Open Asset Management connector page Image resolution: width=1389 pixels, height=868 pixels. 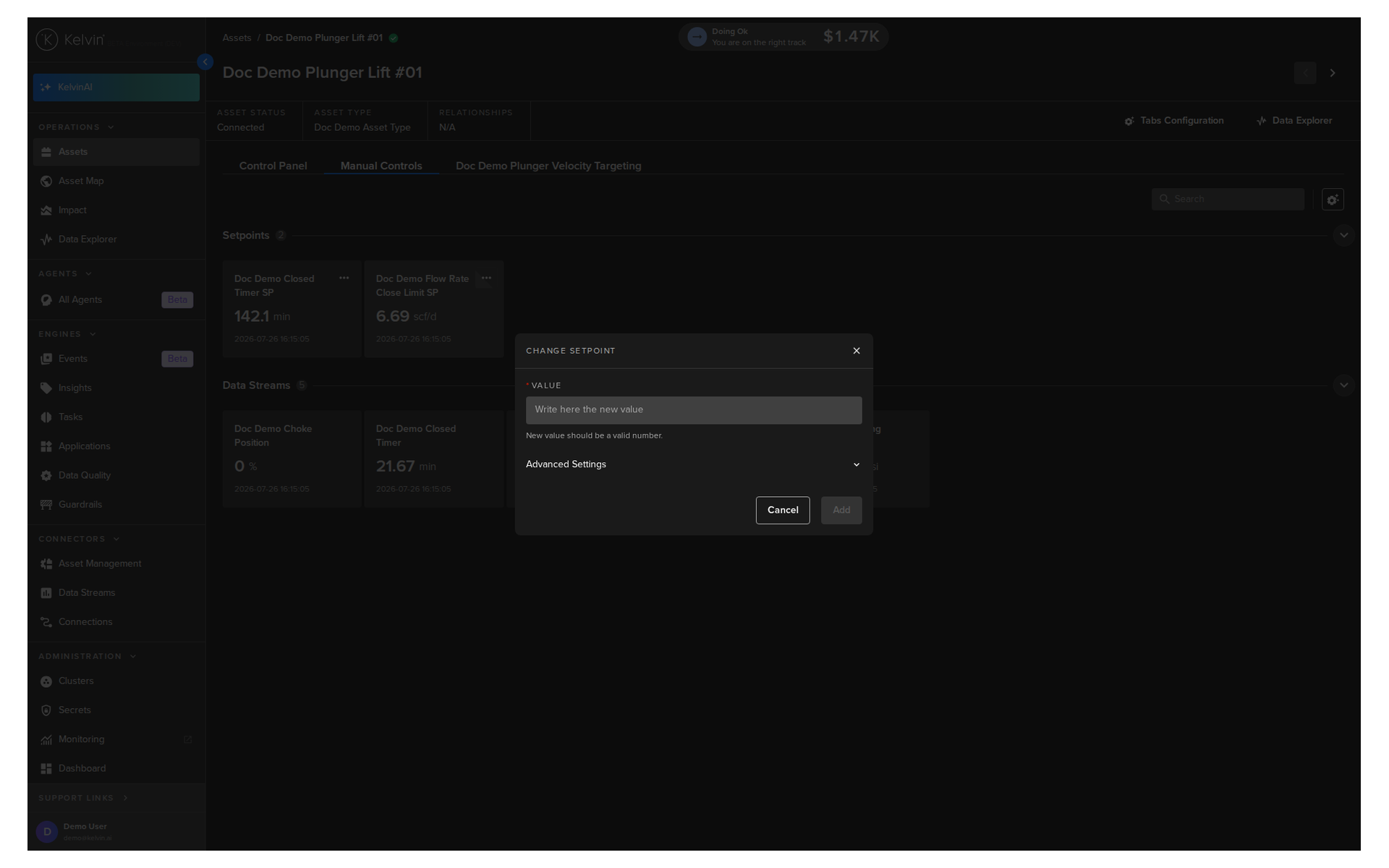[x=116, y=564]
